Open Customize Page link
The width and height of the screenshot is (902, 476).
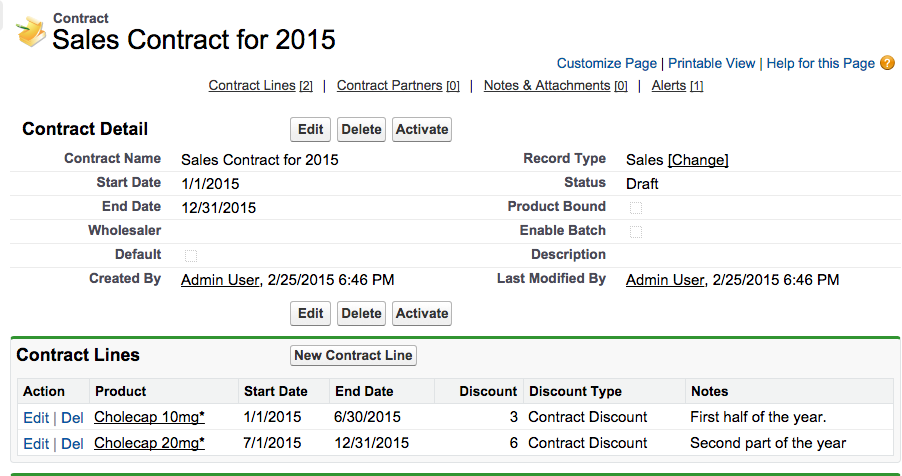pos(607,63)
